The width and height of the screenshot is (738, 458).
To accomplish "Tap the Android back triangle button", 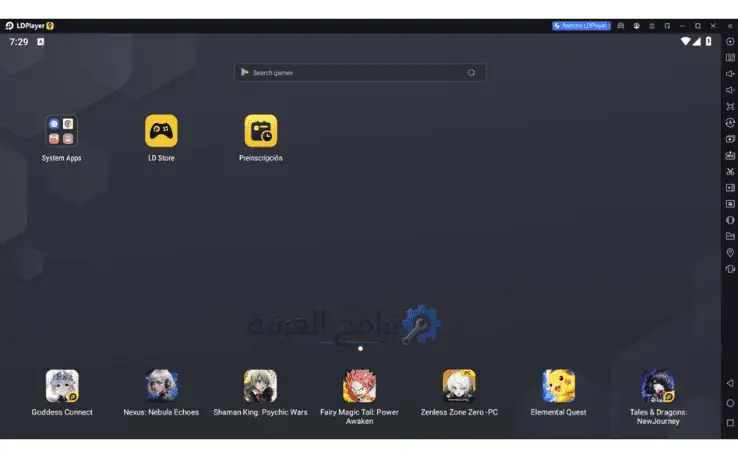I will [x=730, y=383].
